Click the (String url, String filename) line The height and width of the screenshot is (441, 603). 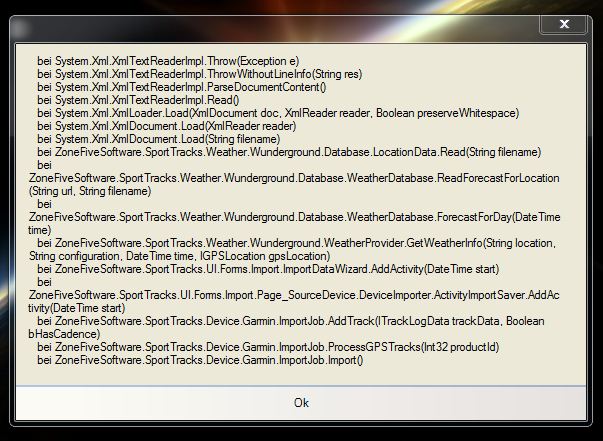pos(90,191)
